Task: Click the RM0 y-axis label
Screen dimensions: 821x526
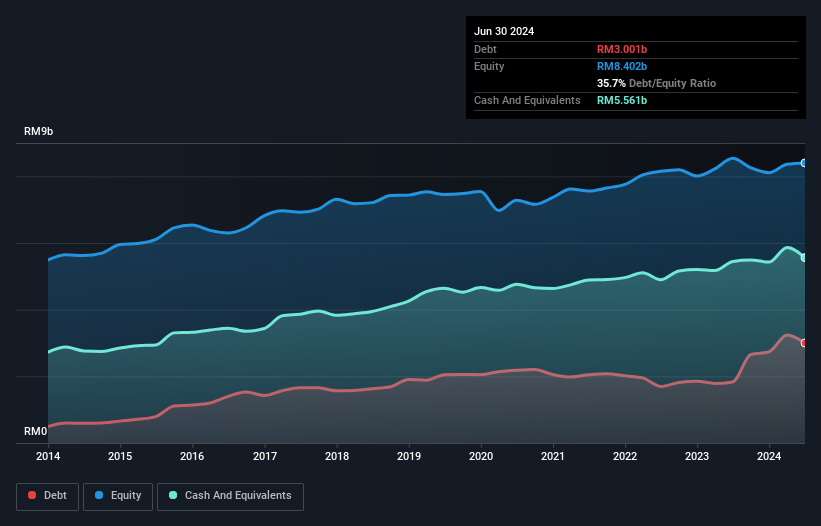Action: point(36,431)
